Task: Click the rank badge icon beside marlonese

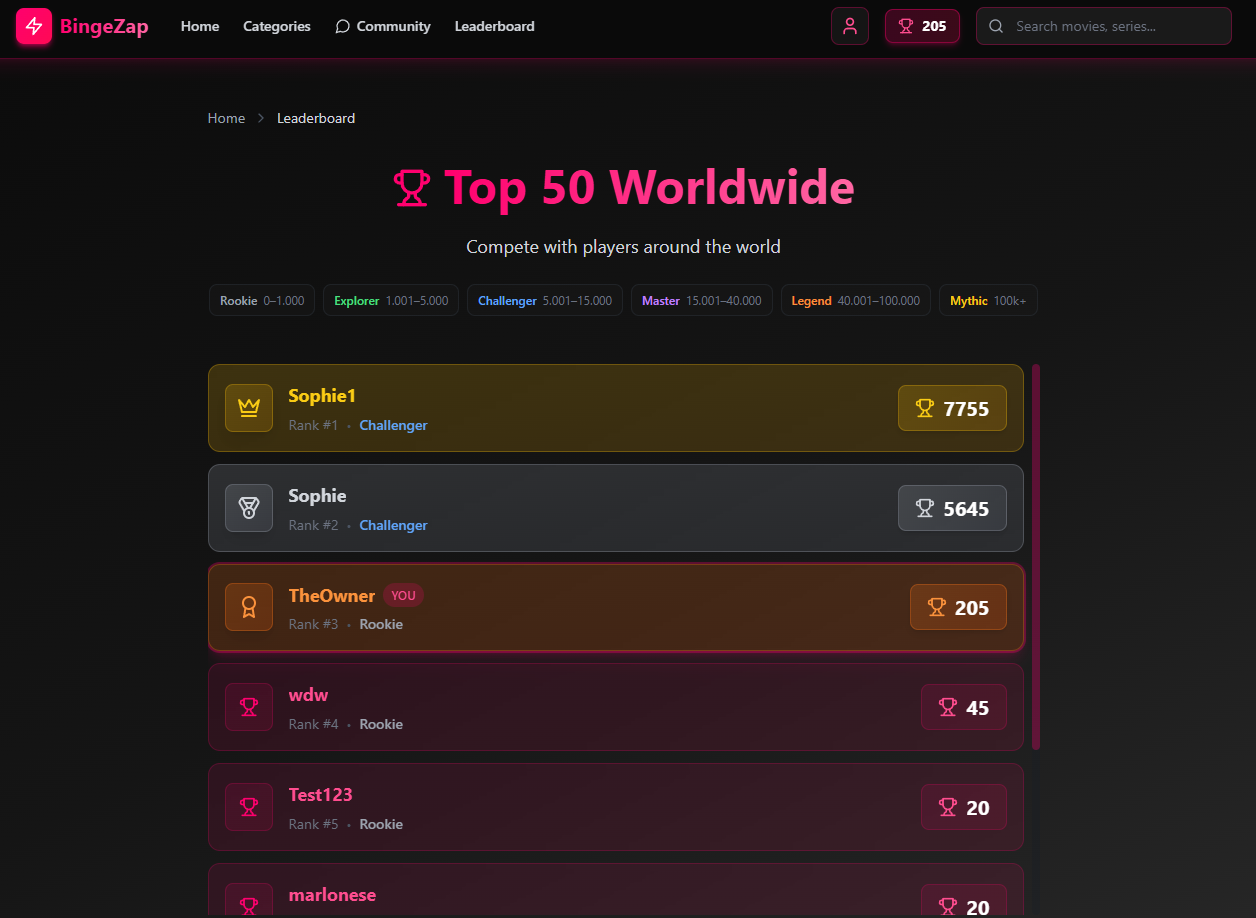Action: click(248, 899)
